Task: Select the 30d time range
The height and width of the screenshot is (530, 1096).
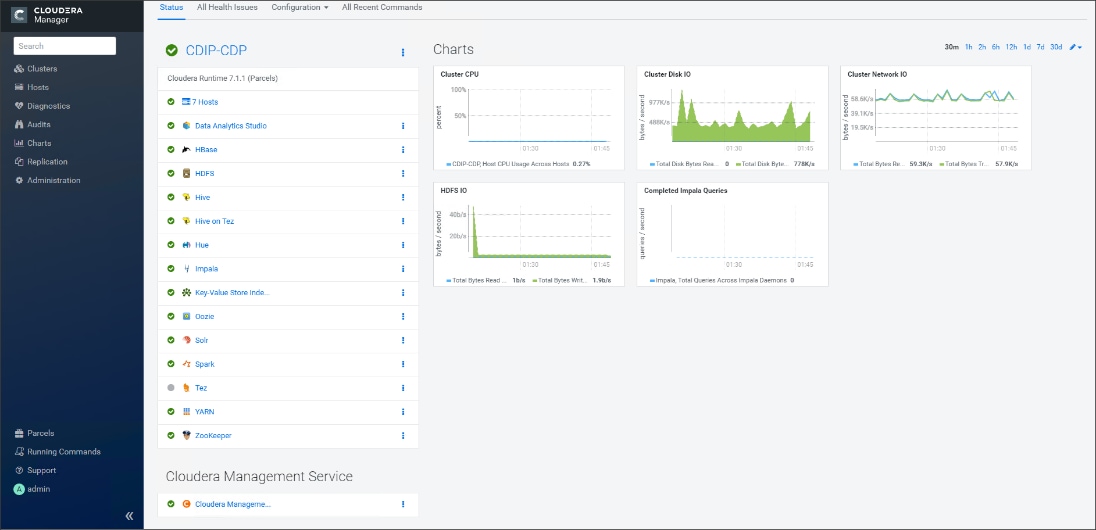Action: point(1056,47)
